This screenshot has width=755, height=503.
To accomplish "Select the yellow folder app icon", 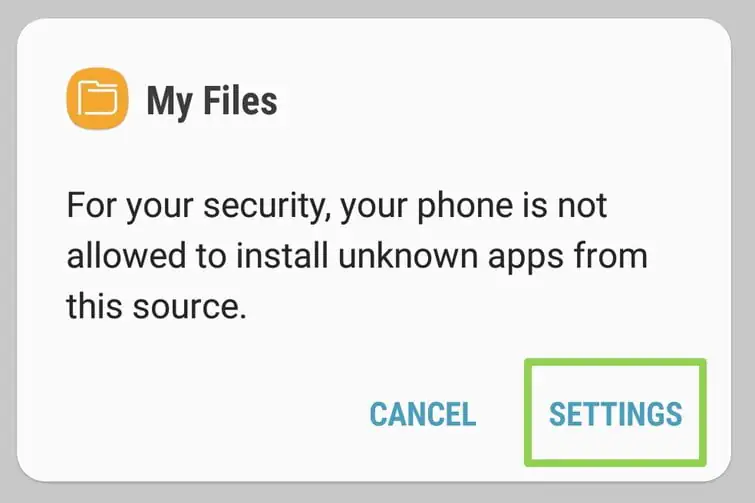I will coord(97,99).
